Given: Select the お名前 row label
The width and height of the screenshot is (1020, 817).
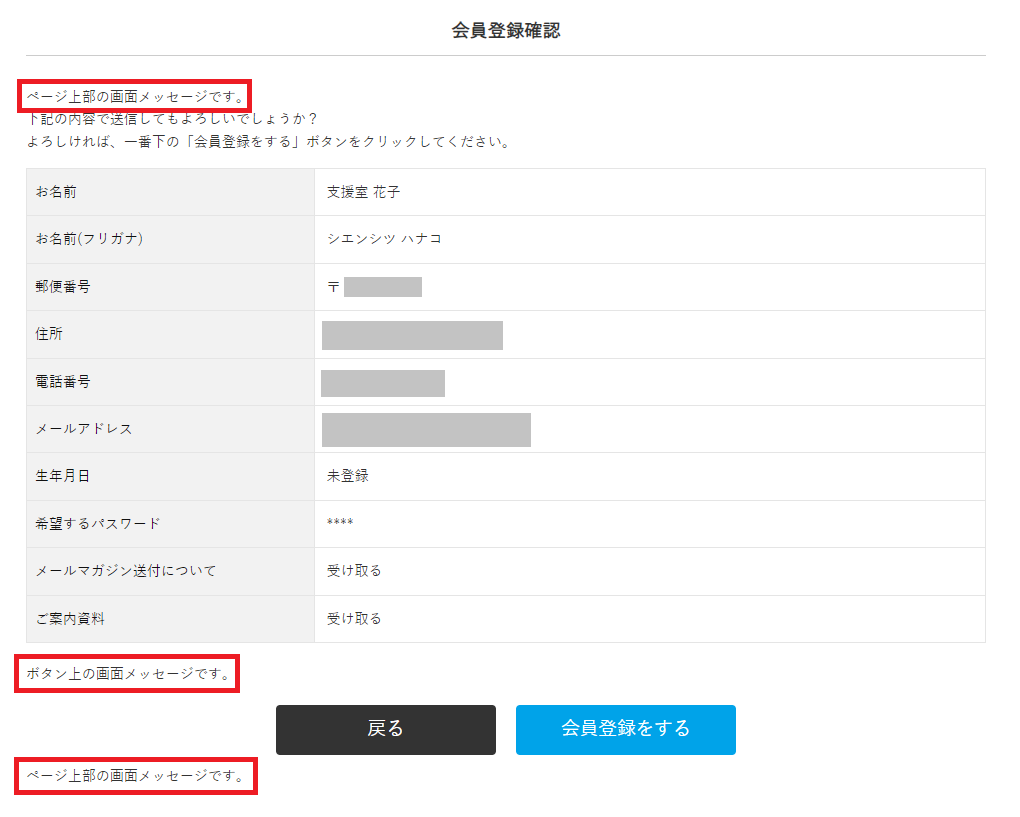Looking at the screenshot, I should point(56,191).
